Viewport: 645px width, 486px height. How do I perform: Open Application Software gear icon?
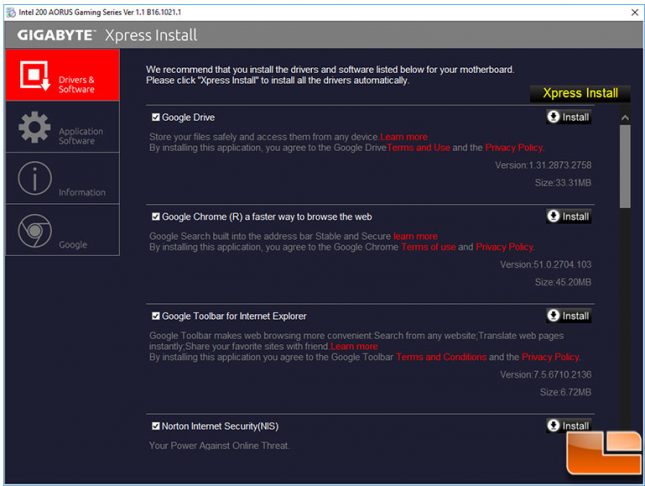pos(35,127)
